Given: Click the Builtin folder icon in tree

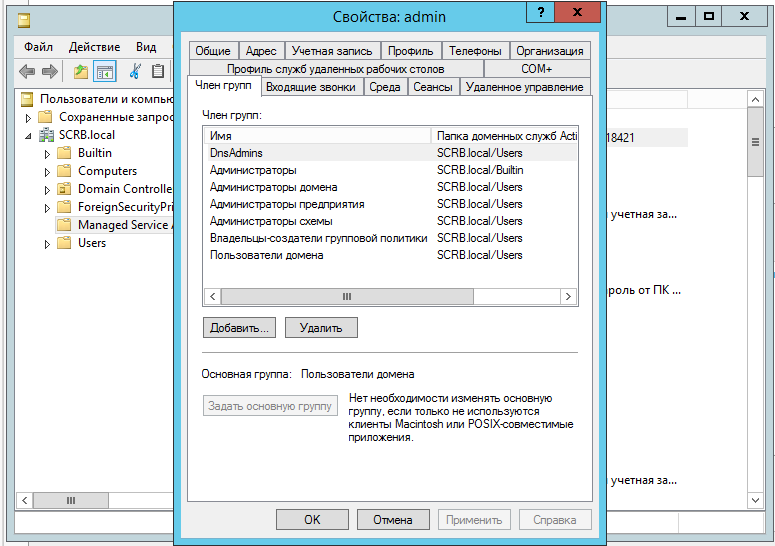Looking at the screenshot, I should (64, 153).
